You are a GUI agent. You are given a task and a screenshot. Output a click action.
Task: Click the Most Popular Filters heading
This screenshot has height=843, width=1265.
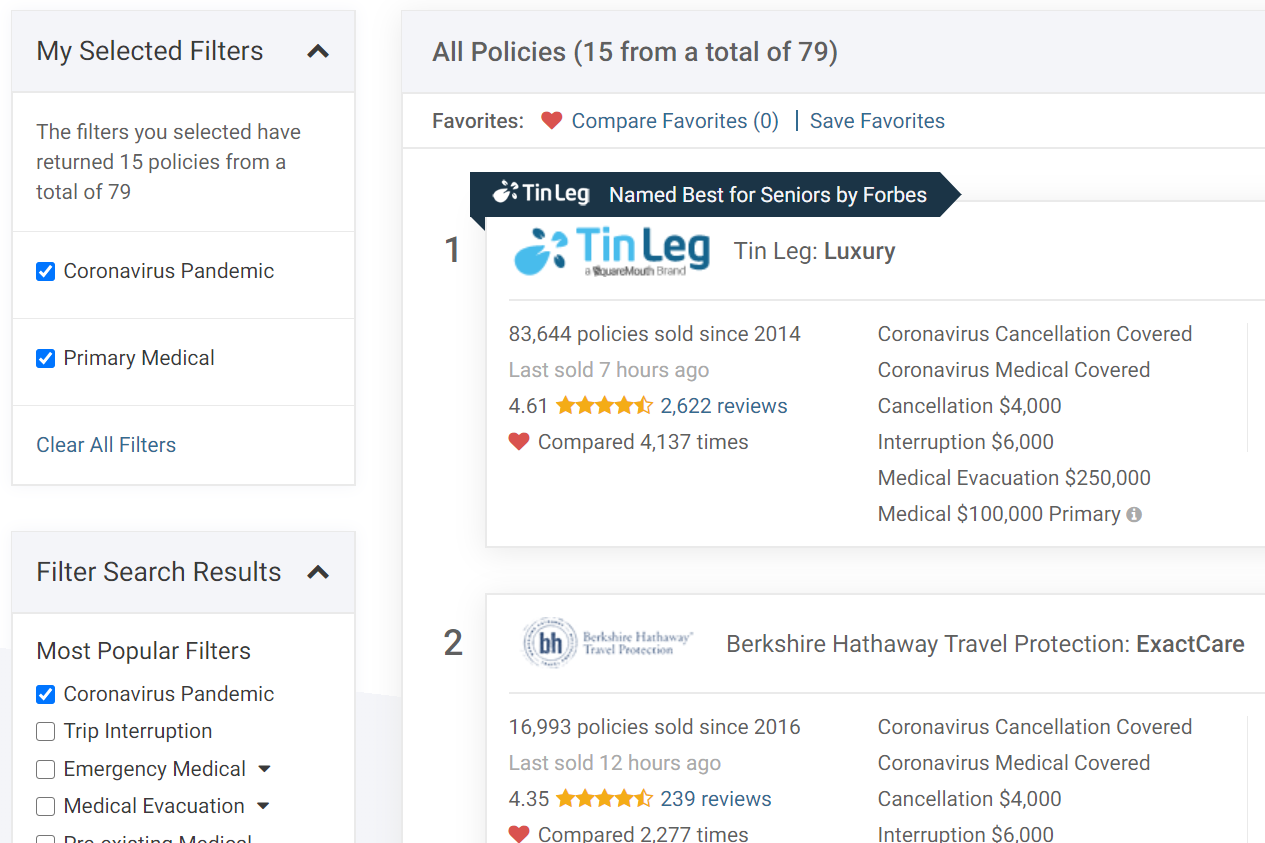click(144, 651)
